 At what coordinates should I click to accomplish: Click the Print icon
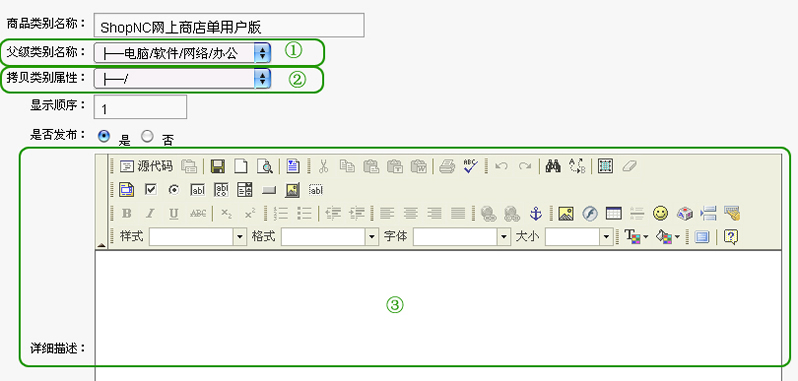447,166
